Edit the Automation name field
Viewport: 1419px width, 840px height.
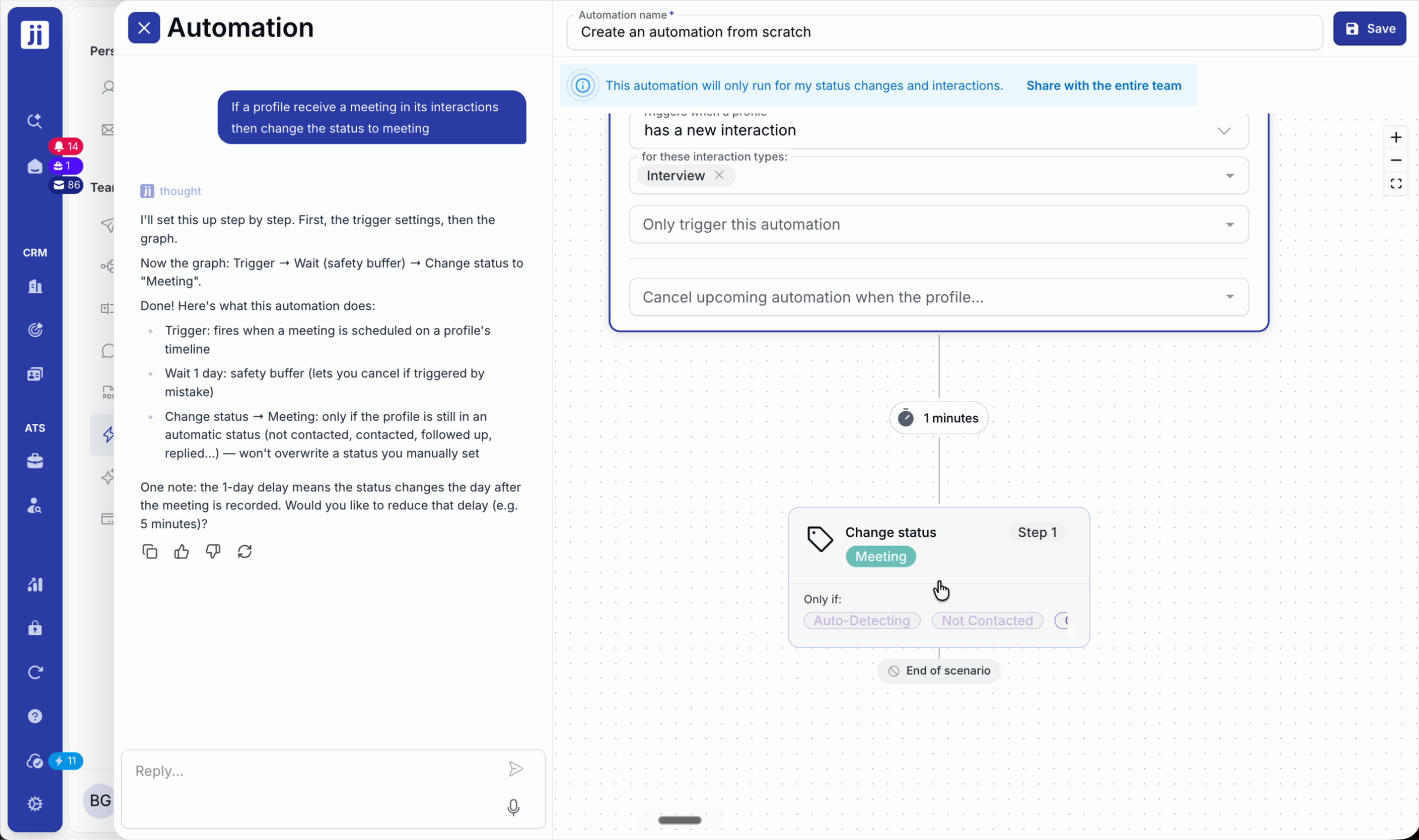pos(944,32)
